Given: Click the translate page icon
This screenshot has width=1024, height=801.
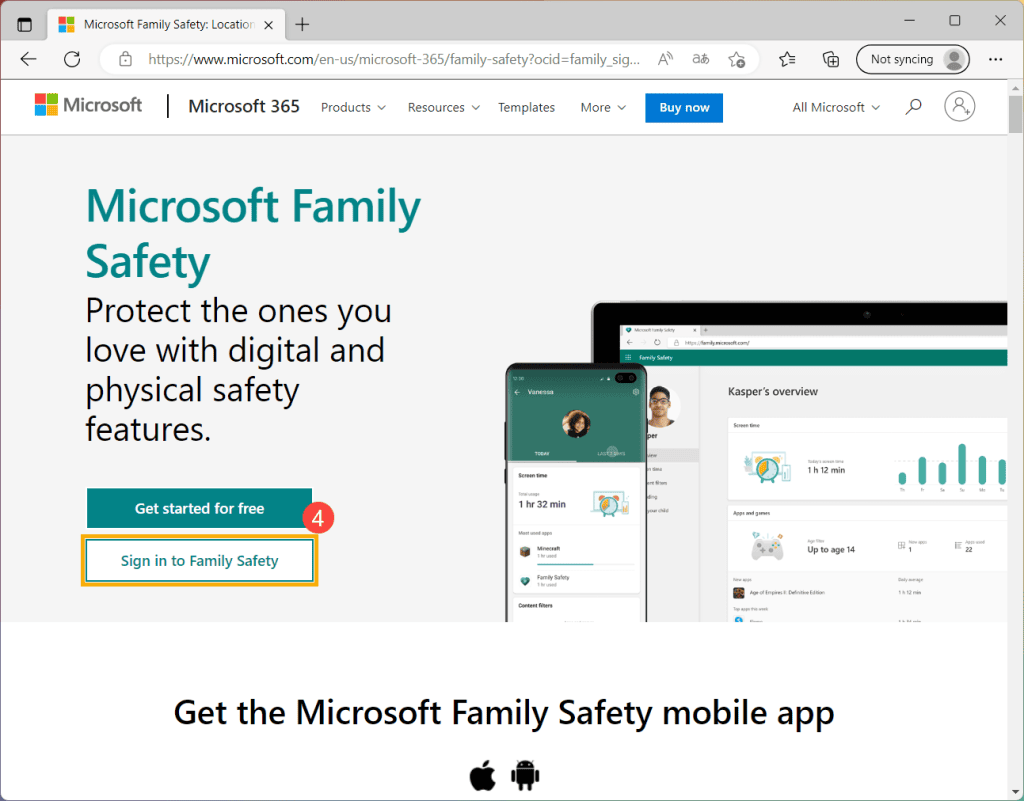Looking at the screenshot, I should click(x=701, y=59).
